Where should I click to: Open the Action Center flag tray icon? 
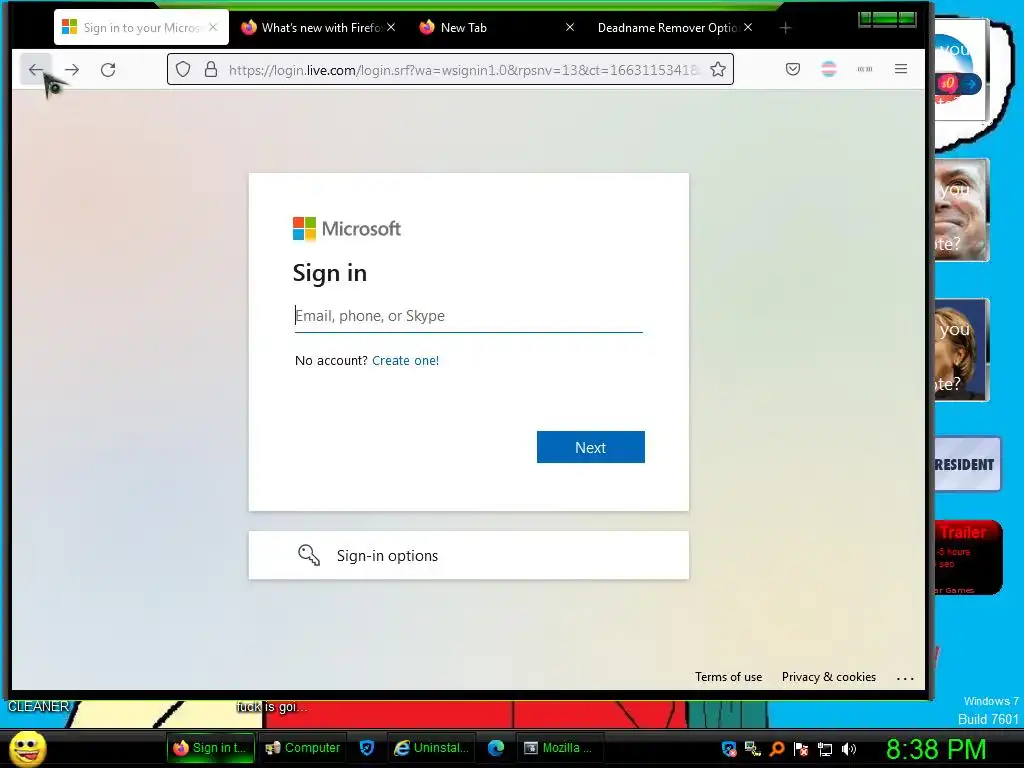point(801,749)
